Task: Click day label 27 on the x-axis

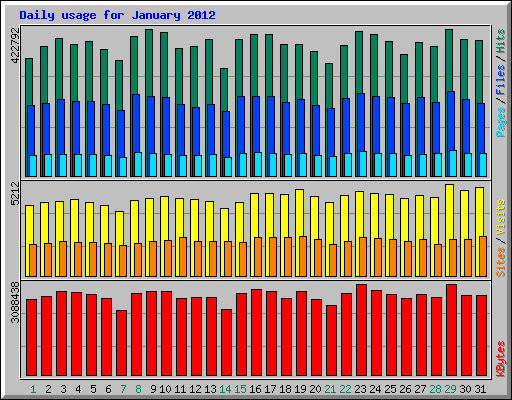Action: pyautogui.click(x=420, y=389)
